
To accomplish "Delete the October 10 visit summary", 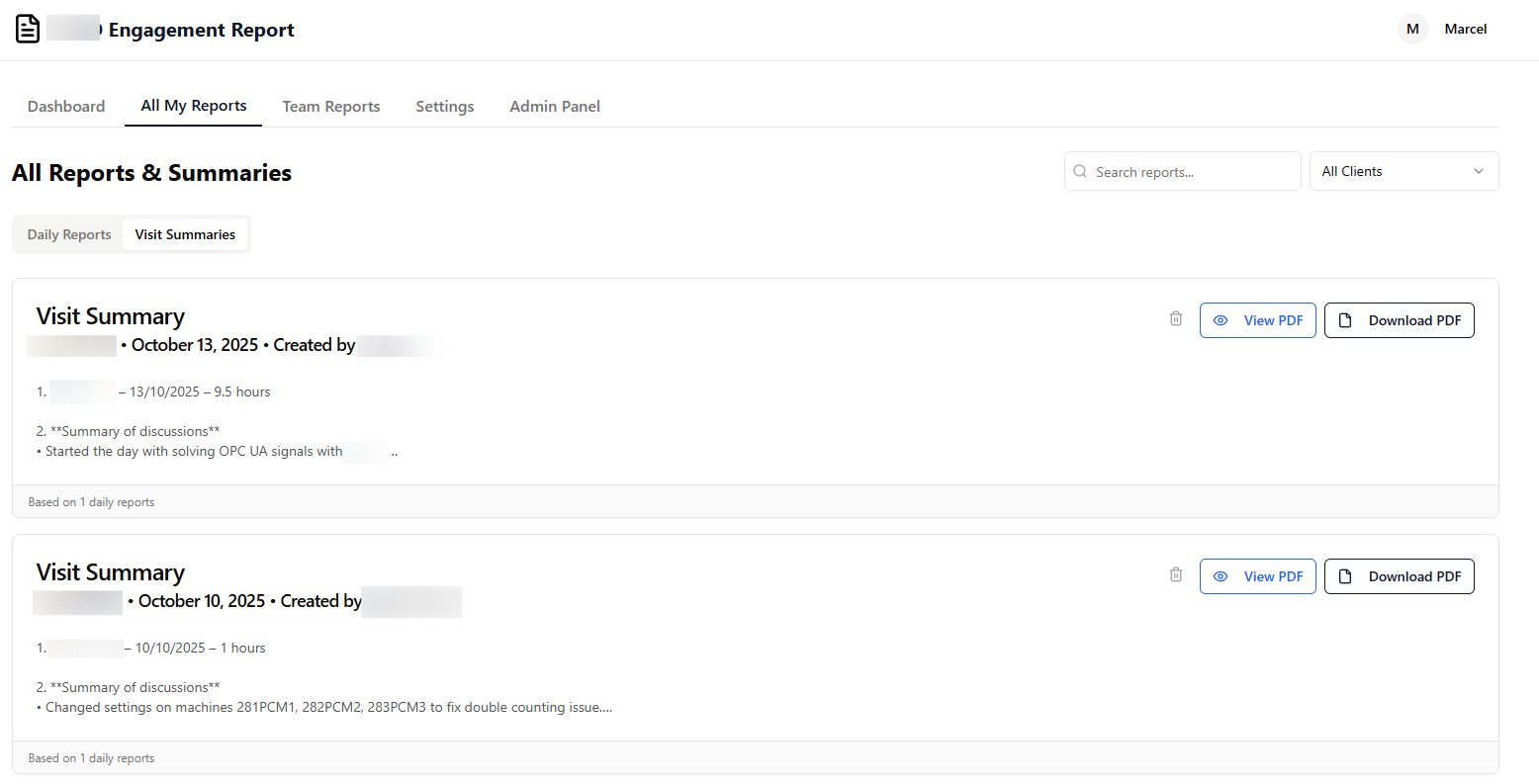I will tap(1175, 575).
